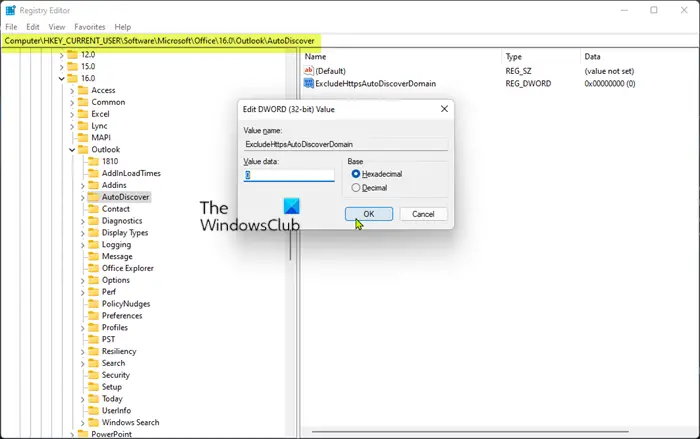Click the Access folder icon

coord(83,90)
